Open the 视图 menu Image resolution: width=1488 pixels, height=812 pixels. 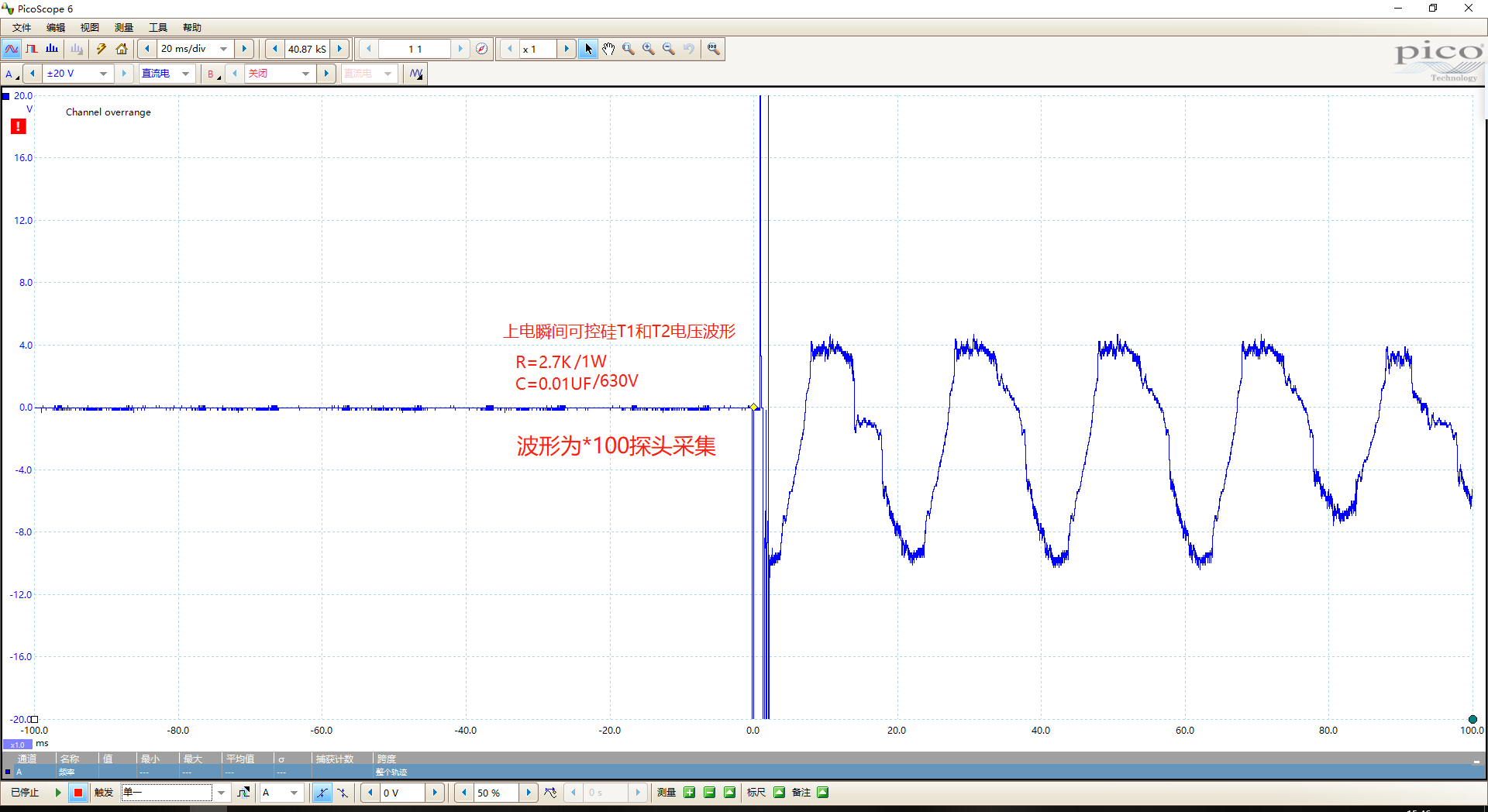[x=89, y=27]
